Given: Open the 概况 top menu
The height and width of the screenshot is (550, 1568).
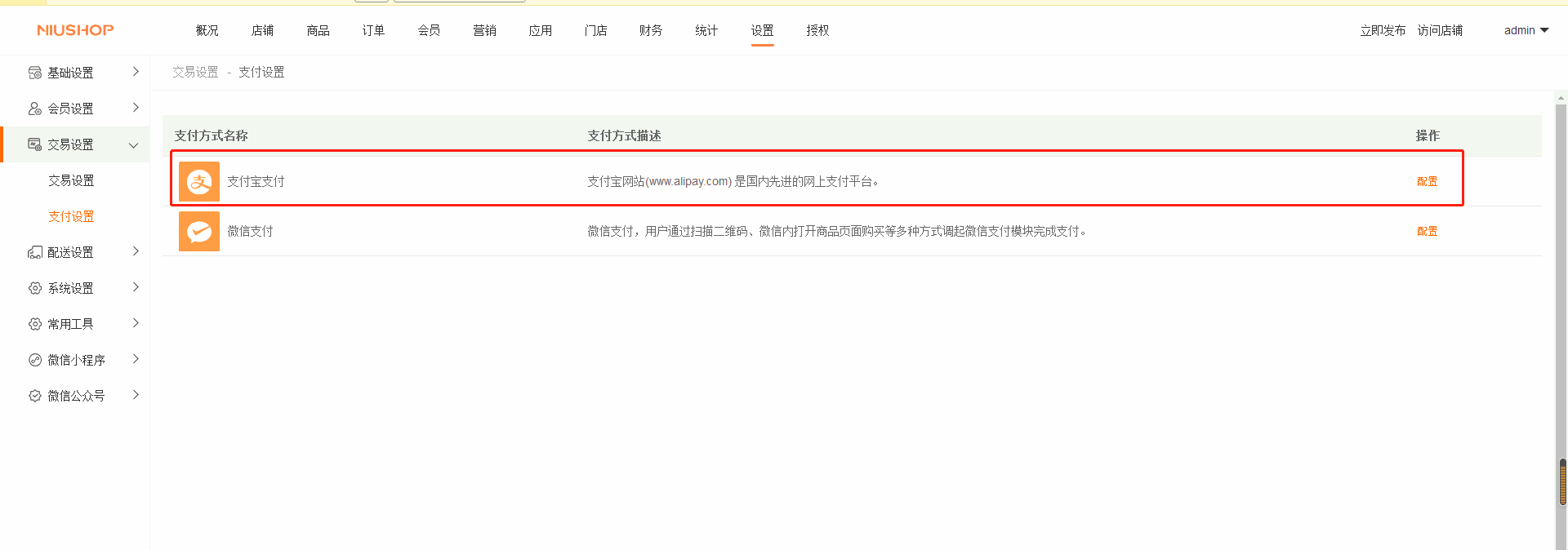Looking at the screenshot, I should 207,30.
